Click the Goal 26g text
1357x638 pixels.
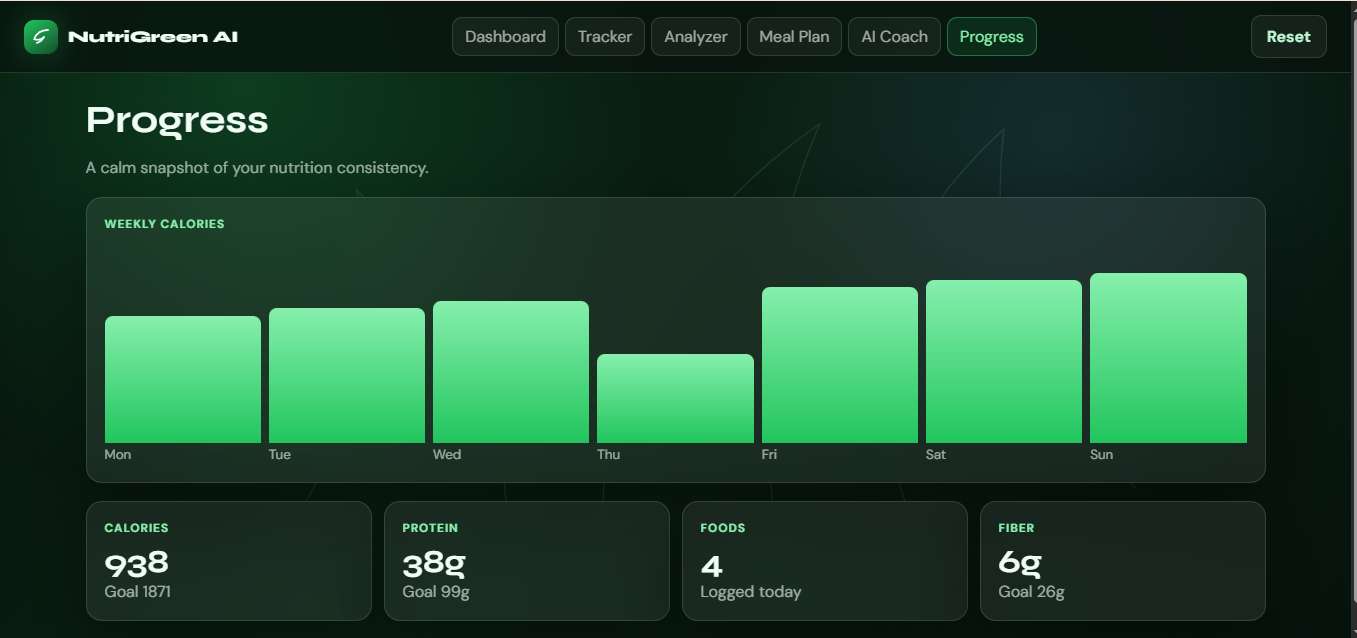click(1031, 592)
